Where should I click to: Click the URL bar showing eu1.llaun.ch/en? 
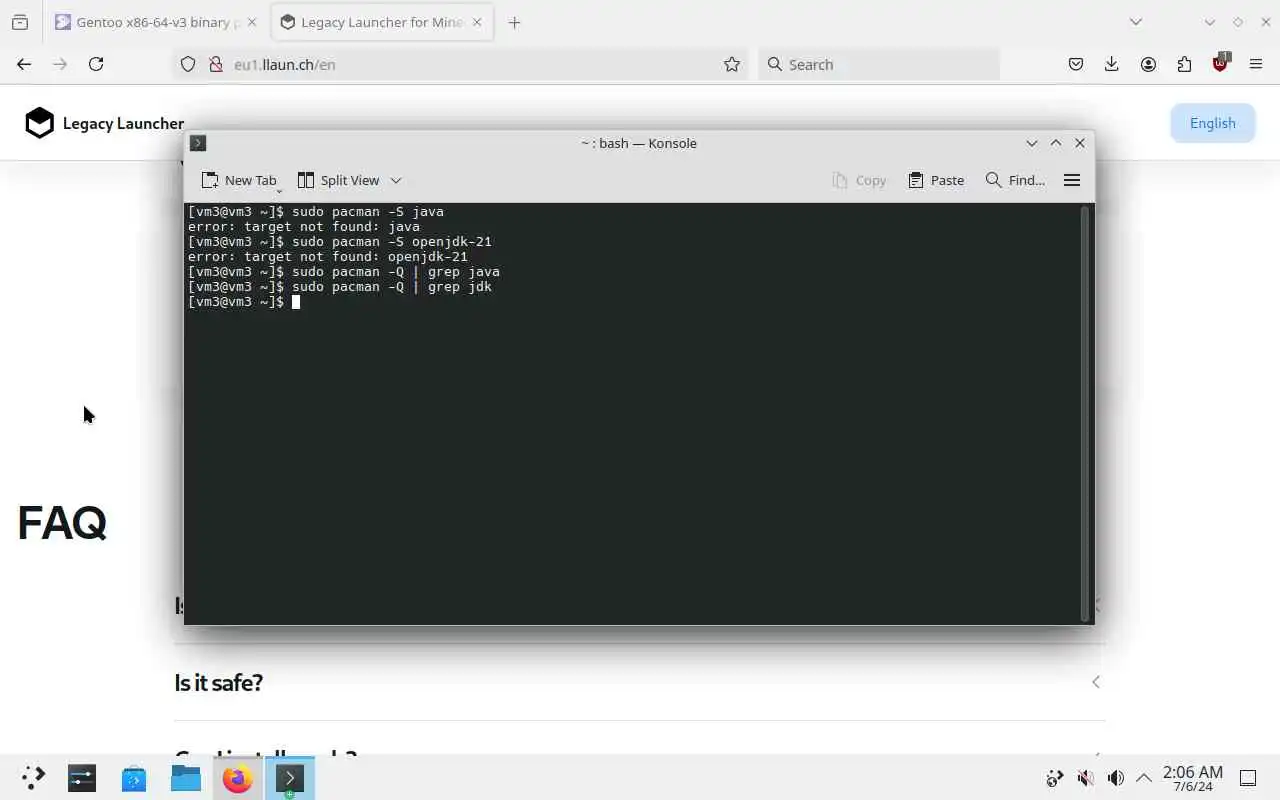(460, 64)
